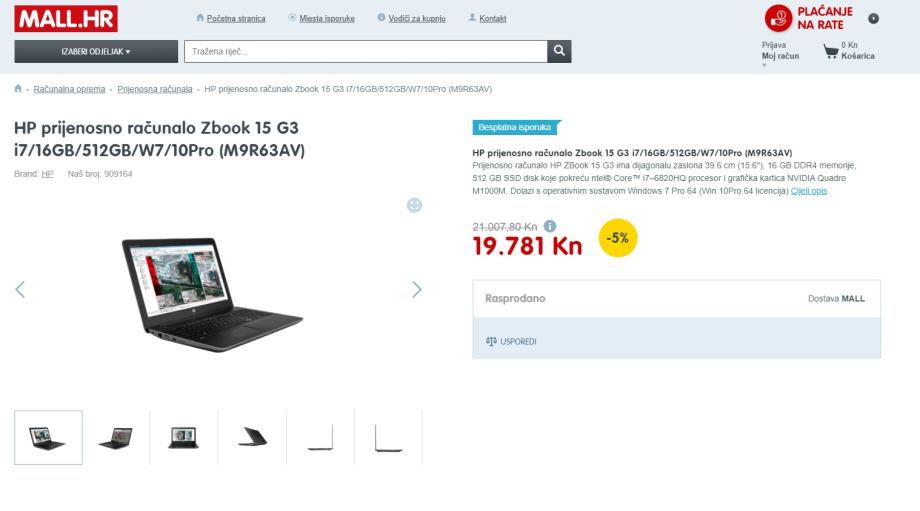Show previous product image arrow

coord(20,289)
